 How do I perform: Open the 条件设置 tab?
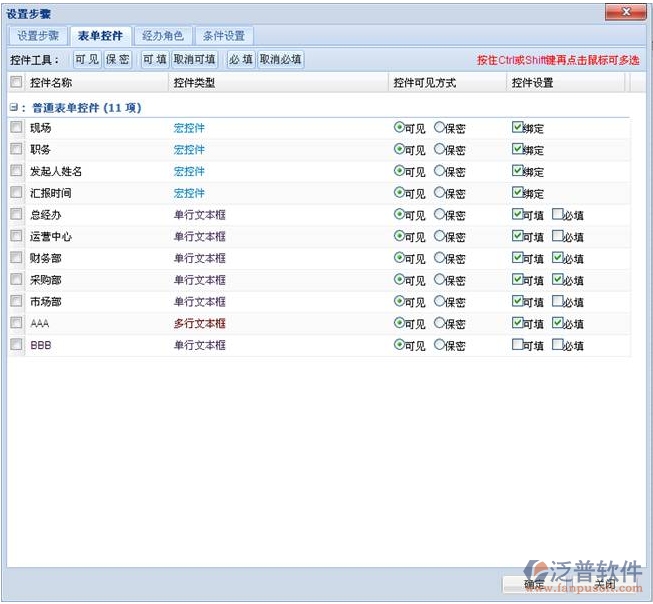tap(223, 36)
